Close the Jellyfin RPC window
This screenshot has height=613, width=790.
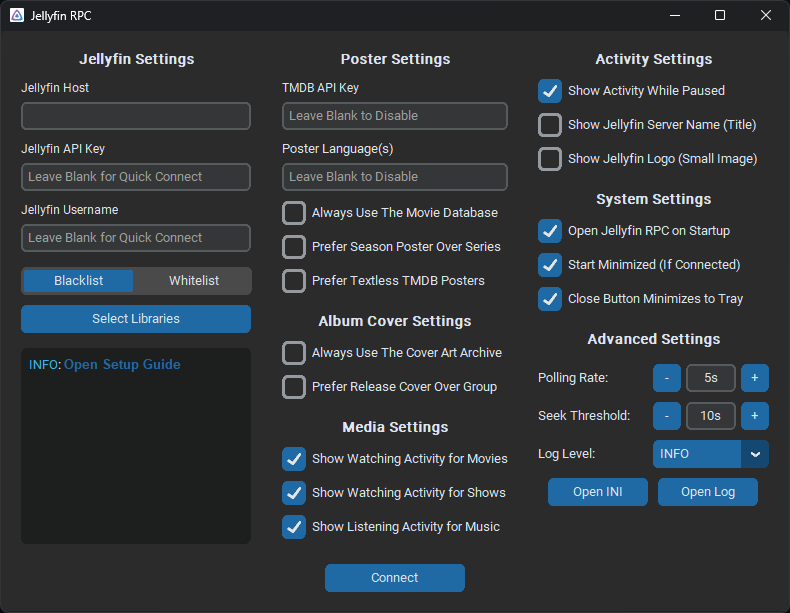pos(766,16)
